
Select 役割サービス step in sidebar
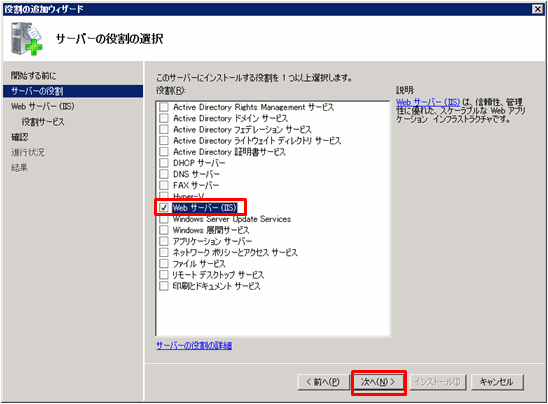(x=43, y=122)
